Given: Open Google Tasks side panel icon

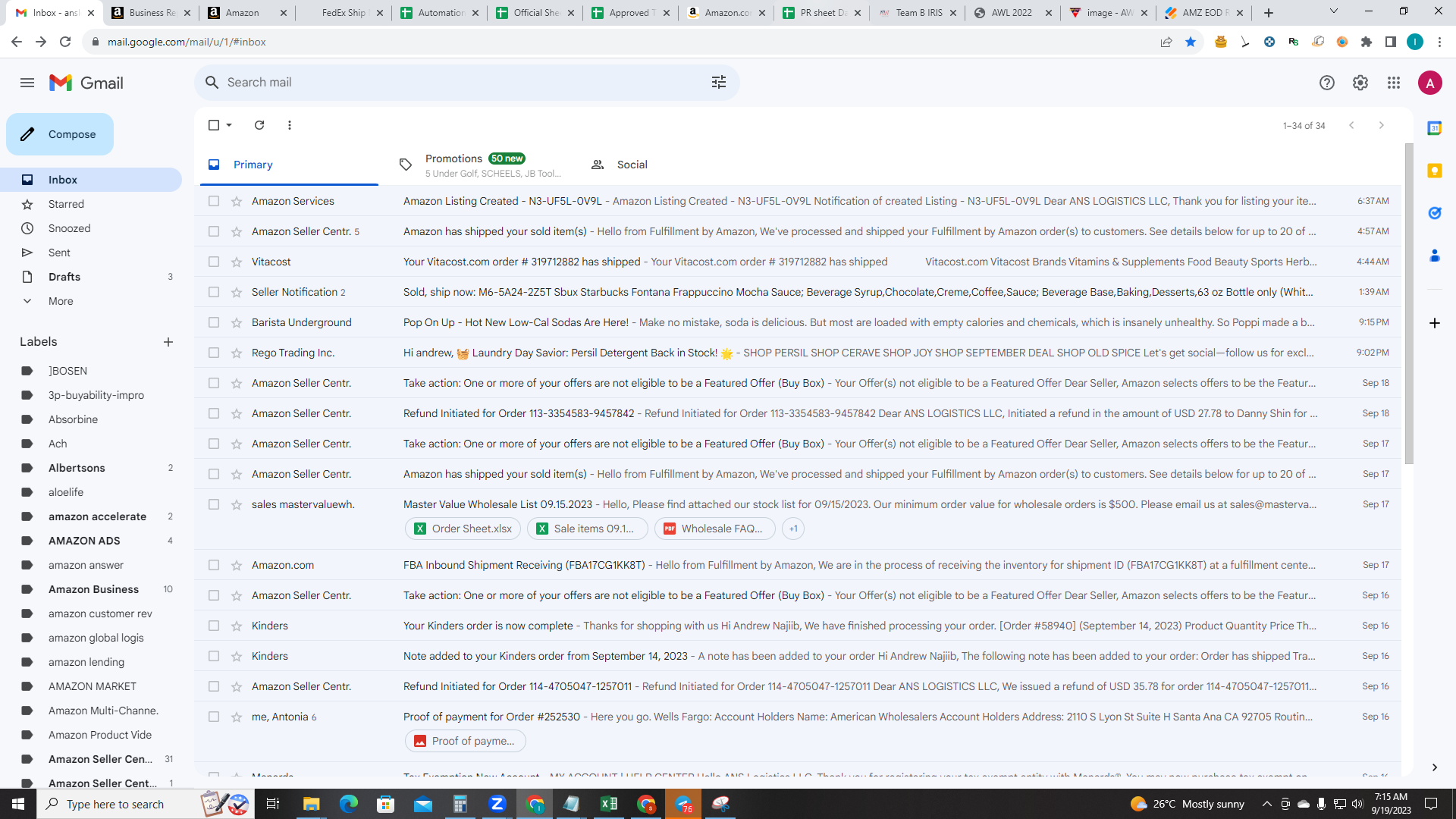Looking at the screenshot, I should (1435, 213).
